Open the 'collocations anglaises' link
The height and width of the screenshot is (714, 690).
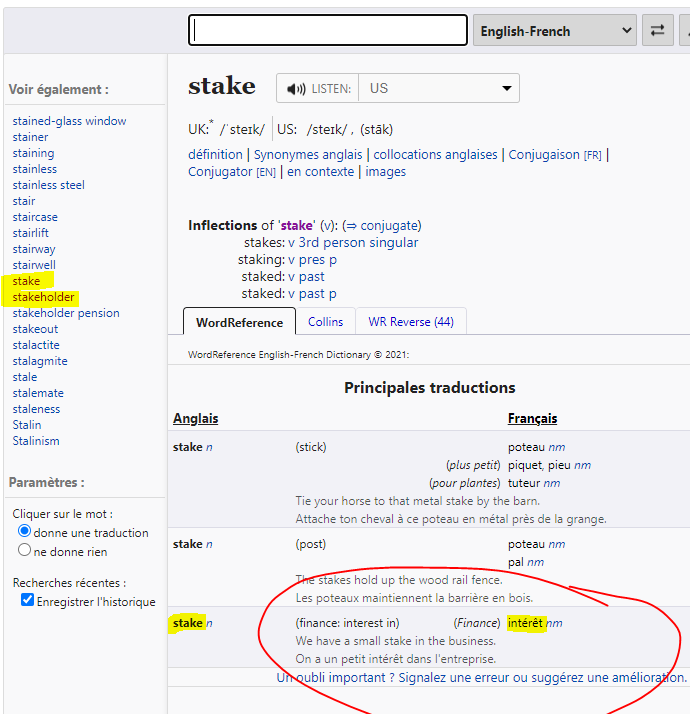(435, 154)
